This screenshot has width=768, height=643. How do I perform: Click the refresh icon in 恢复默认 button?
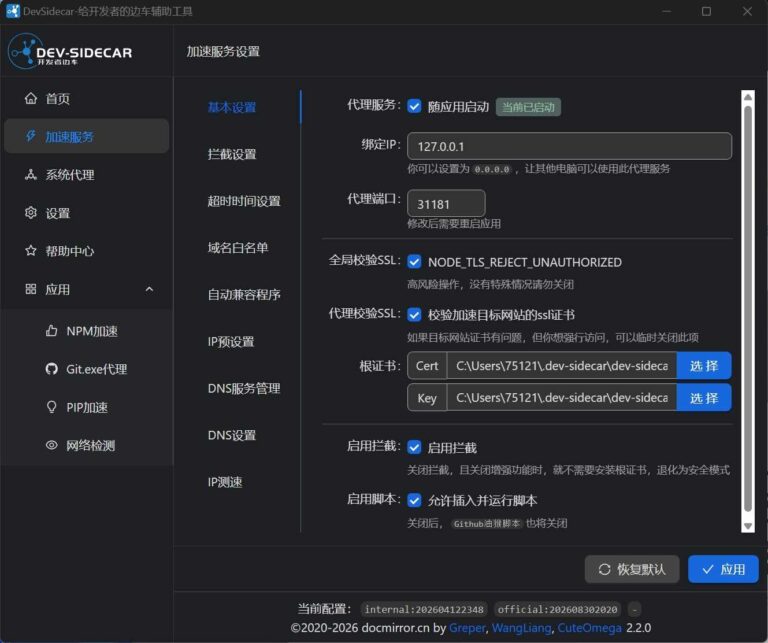604,570
